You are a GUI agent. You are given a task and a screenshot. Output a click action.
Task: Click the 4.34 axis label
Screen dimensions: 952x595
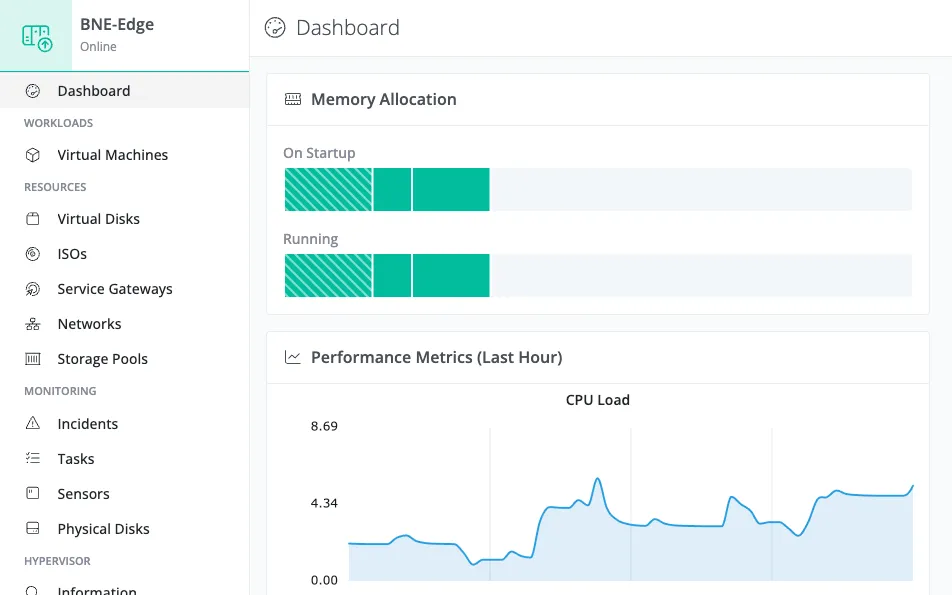point(324,503)
